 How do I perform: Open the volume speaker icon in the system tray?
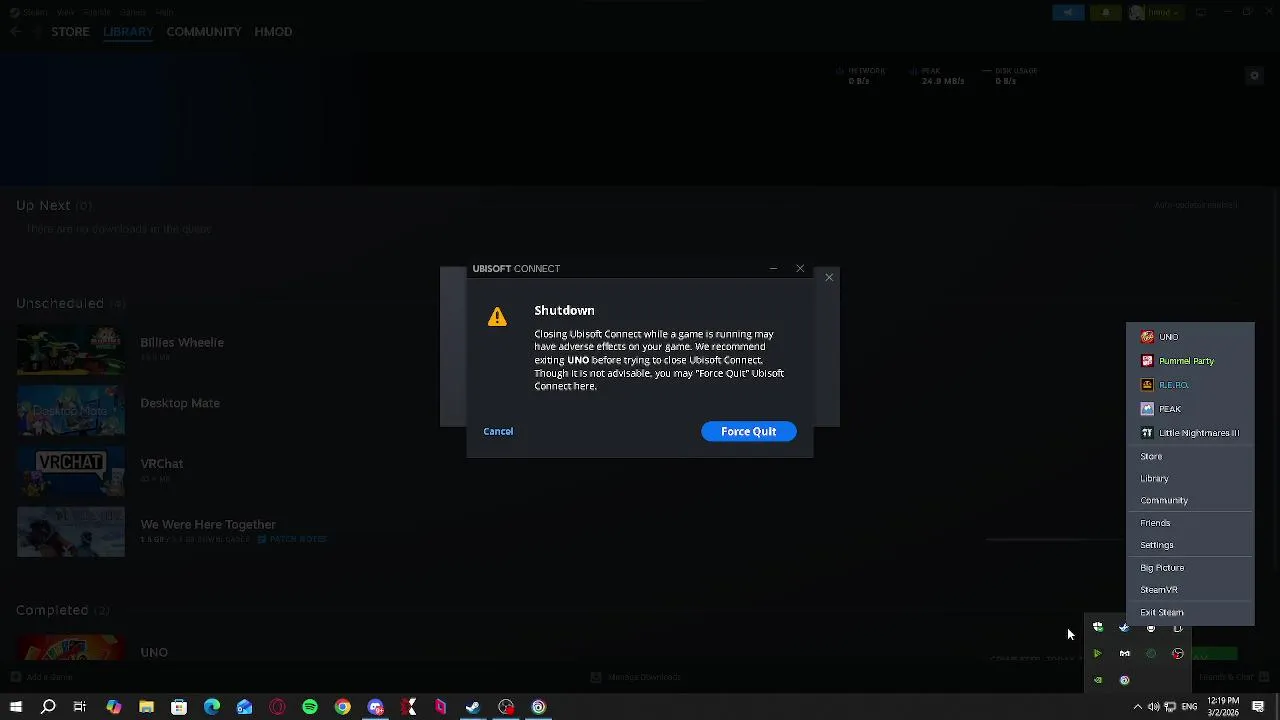click(x=1154, y=707)
